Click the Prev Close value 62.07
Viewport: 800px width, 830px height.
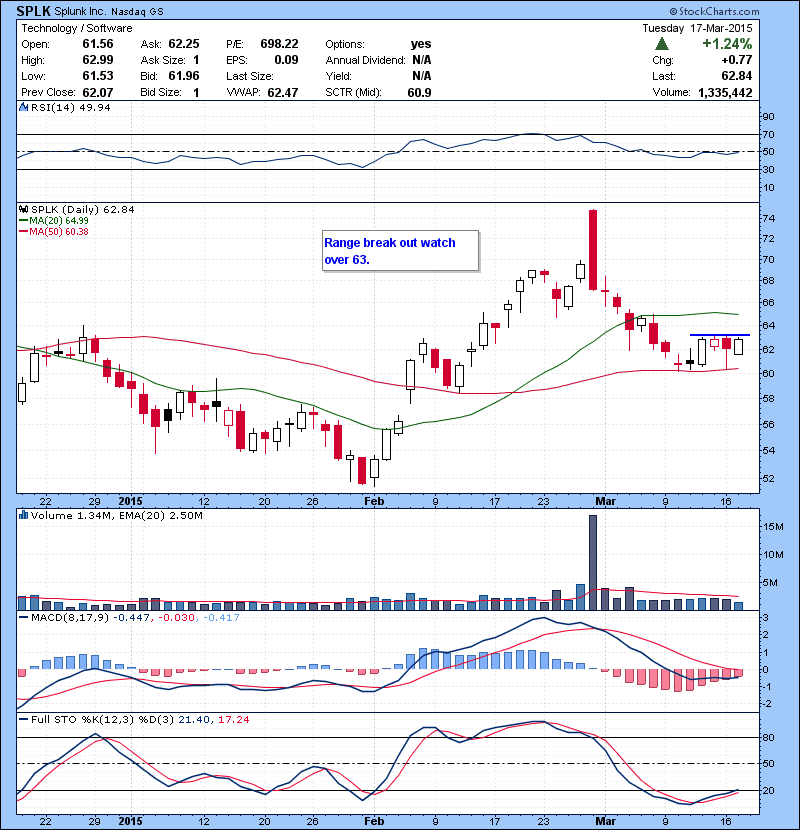[x=98, y=93]
